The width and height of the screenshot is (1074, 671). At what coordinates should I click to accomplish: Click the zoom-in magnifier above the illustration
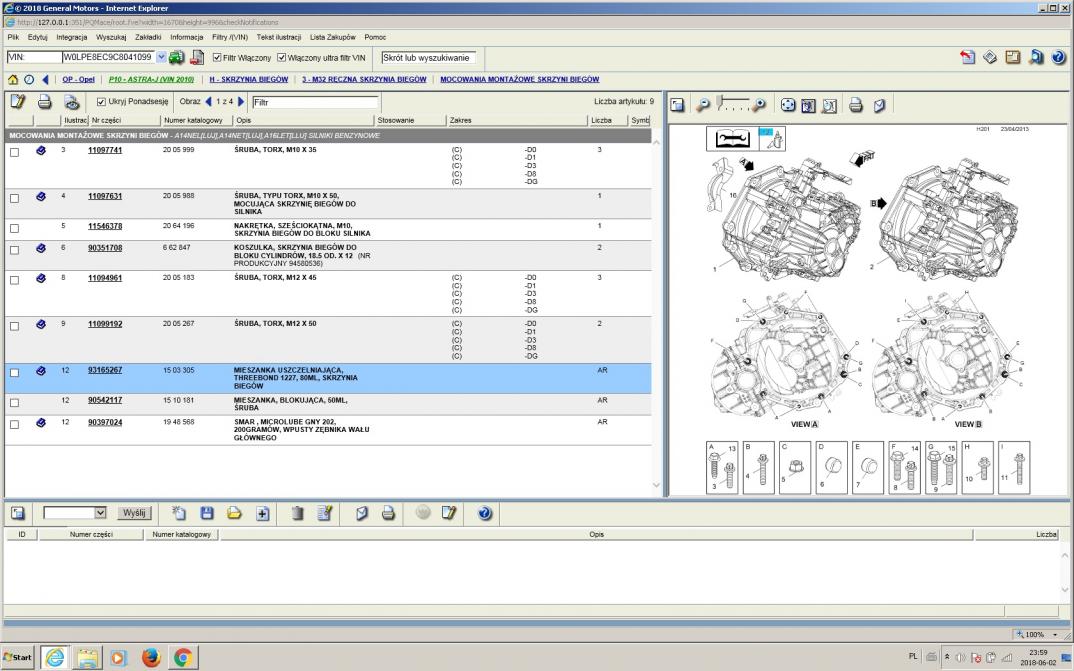click(x=759, y=105)
